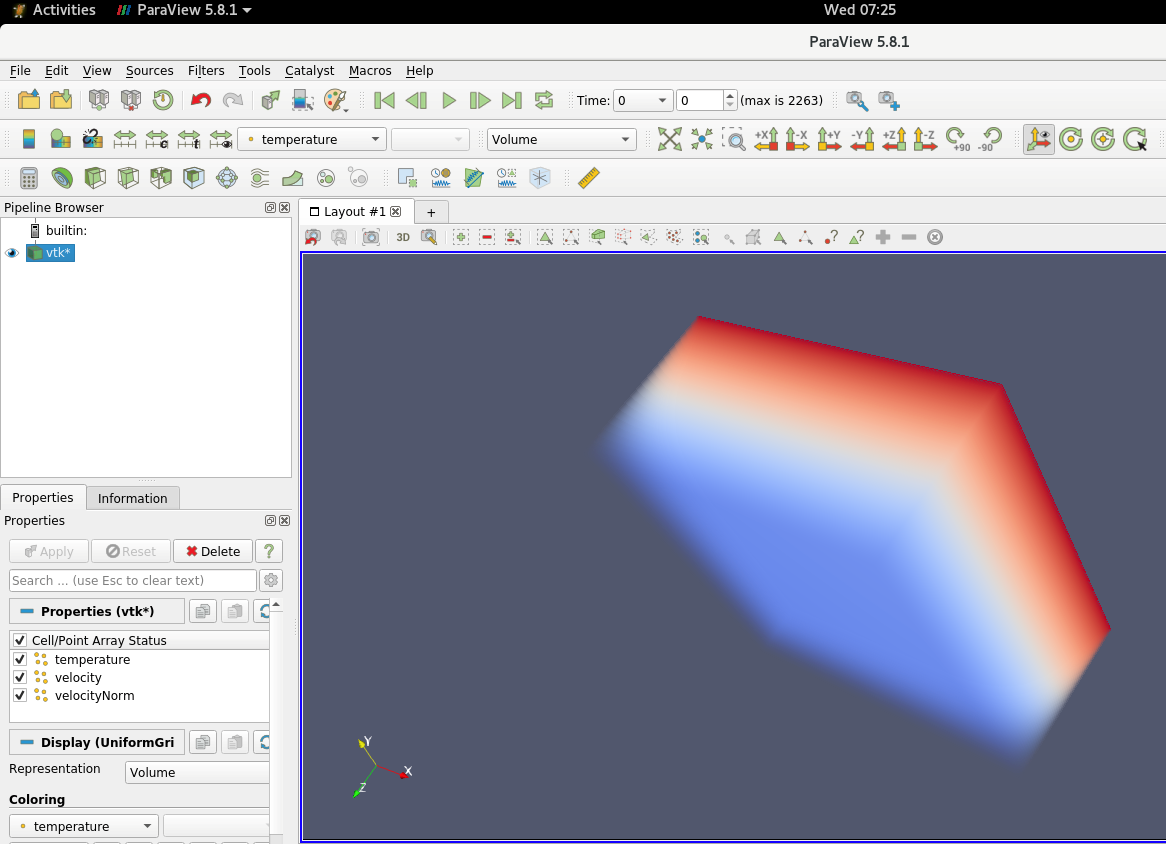This screenshot has height=844, width=1166.
Task: Click the ruler measurement tool icon
Action: (589, 178)
